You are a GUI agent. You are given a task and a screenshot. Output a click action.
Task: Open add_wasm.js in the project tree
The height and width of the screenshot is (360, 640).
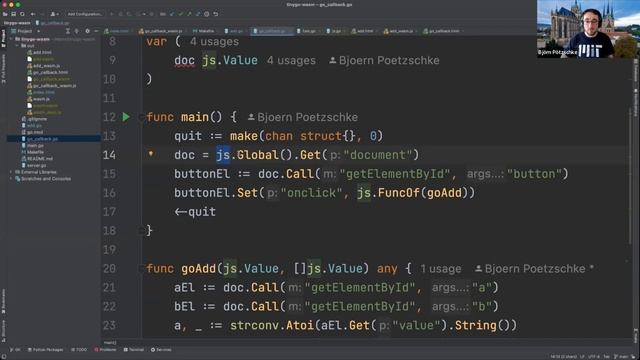pyautogui.click(x=46, y=66)
